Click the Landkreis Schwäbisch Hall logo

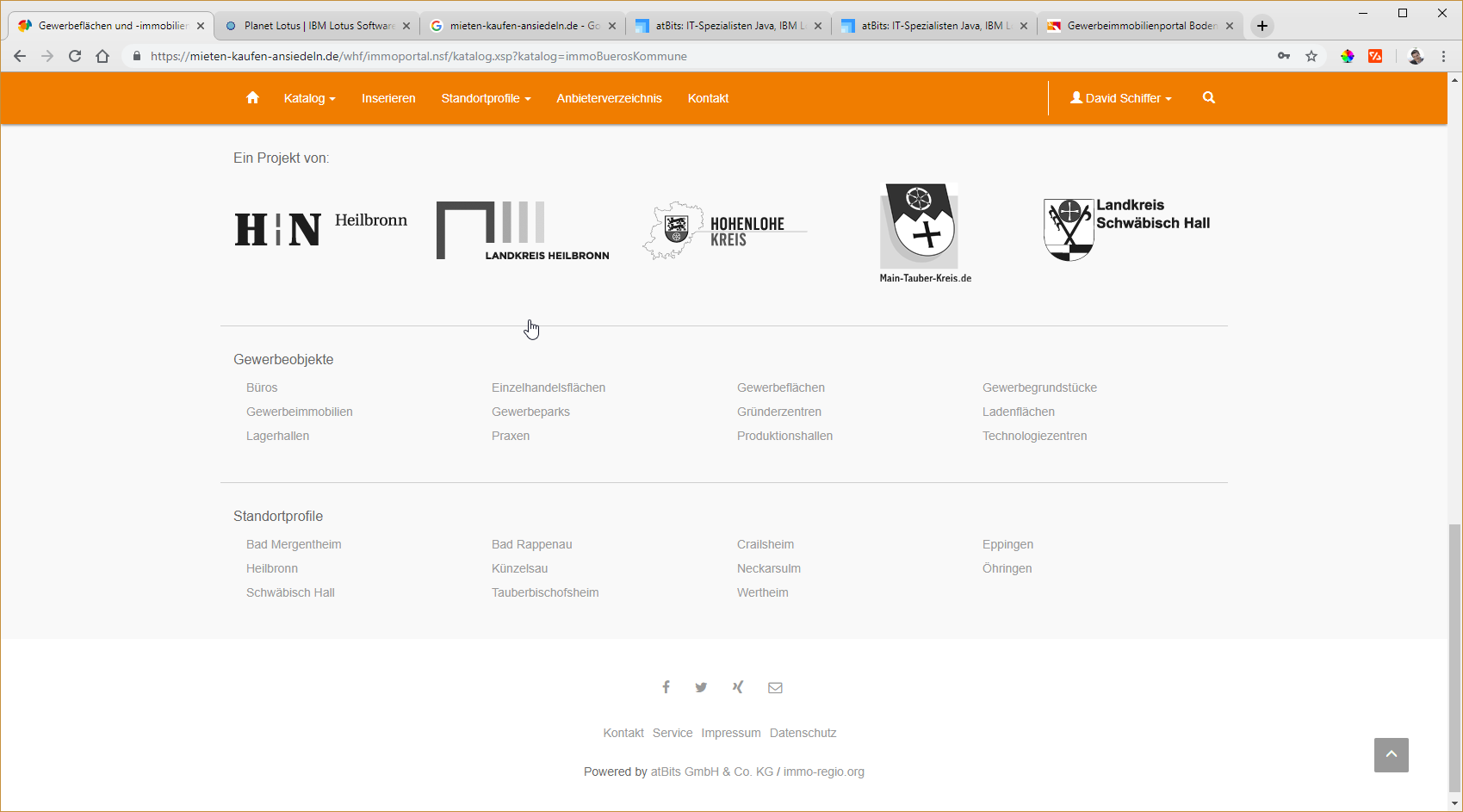point(1127,229)
